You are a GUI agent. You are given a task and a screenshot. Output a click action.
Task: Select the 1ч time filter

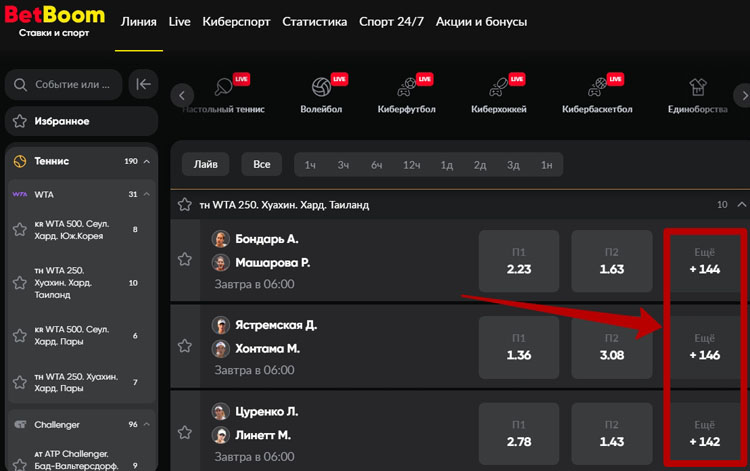coord(310,165)
